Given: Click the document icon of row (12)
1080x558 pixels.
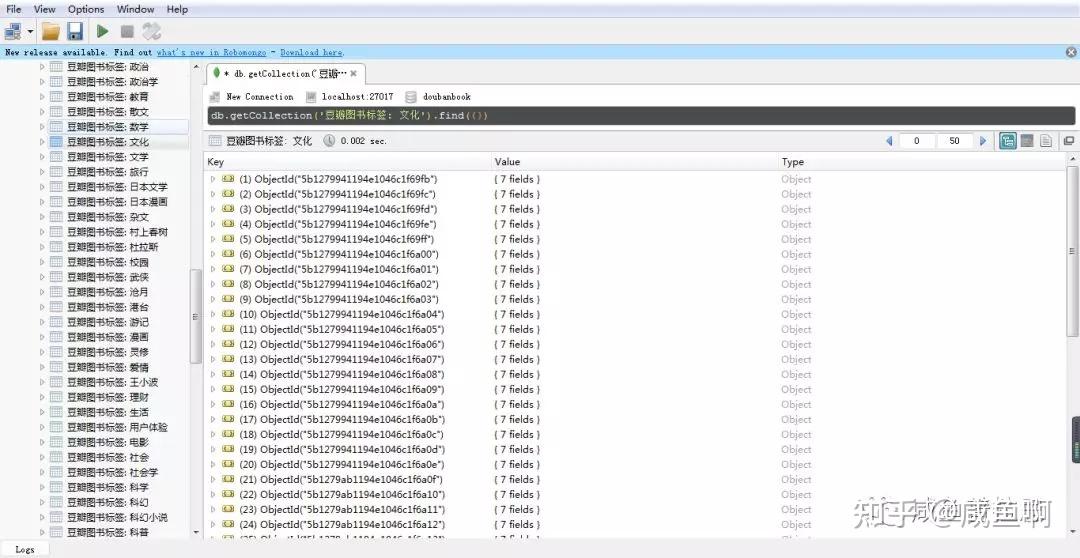Looking at the screenshot, I should click(x=228, y=344).
